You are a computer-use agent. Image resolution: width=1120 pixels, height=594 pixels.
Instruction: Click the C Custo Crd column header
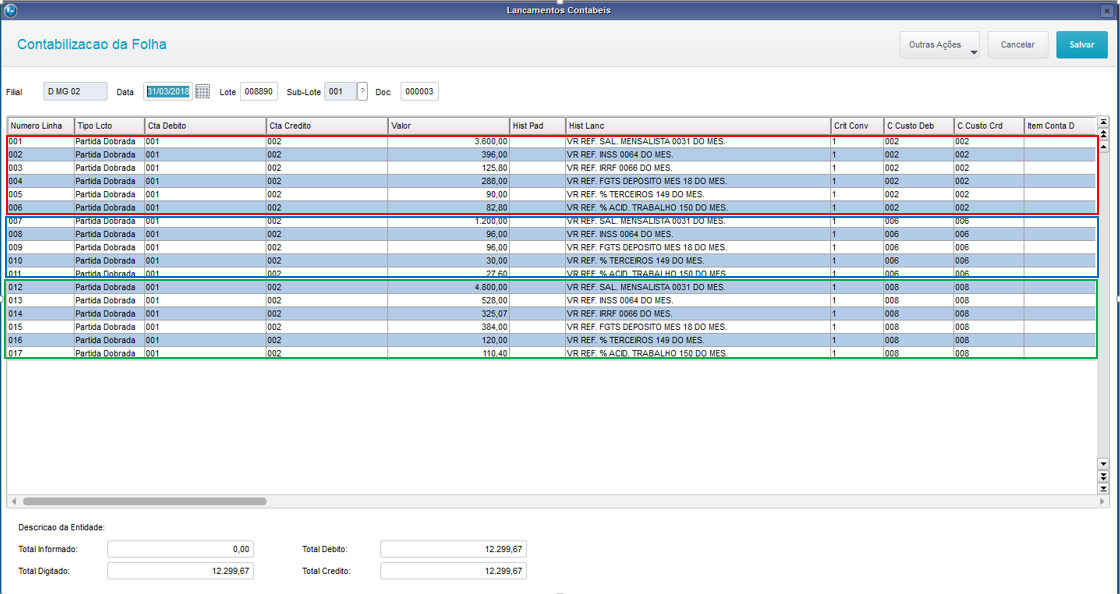pos(989,126)
